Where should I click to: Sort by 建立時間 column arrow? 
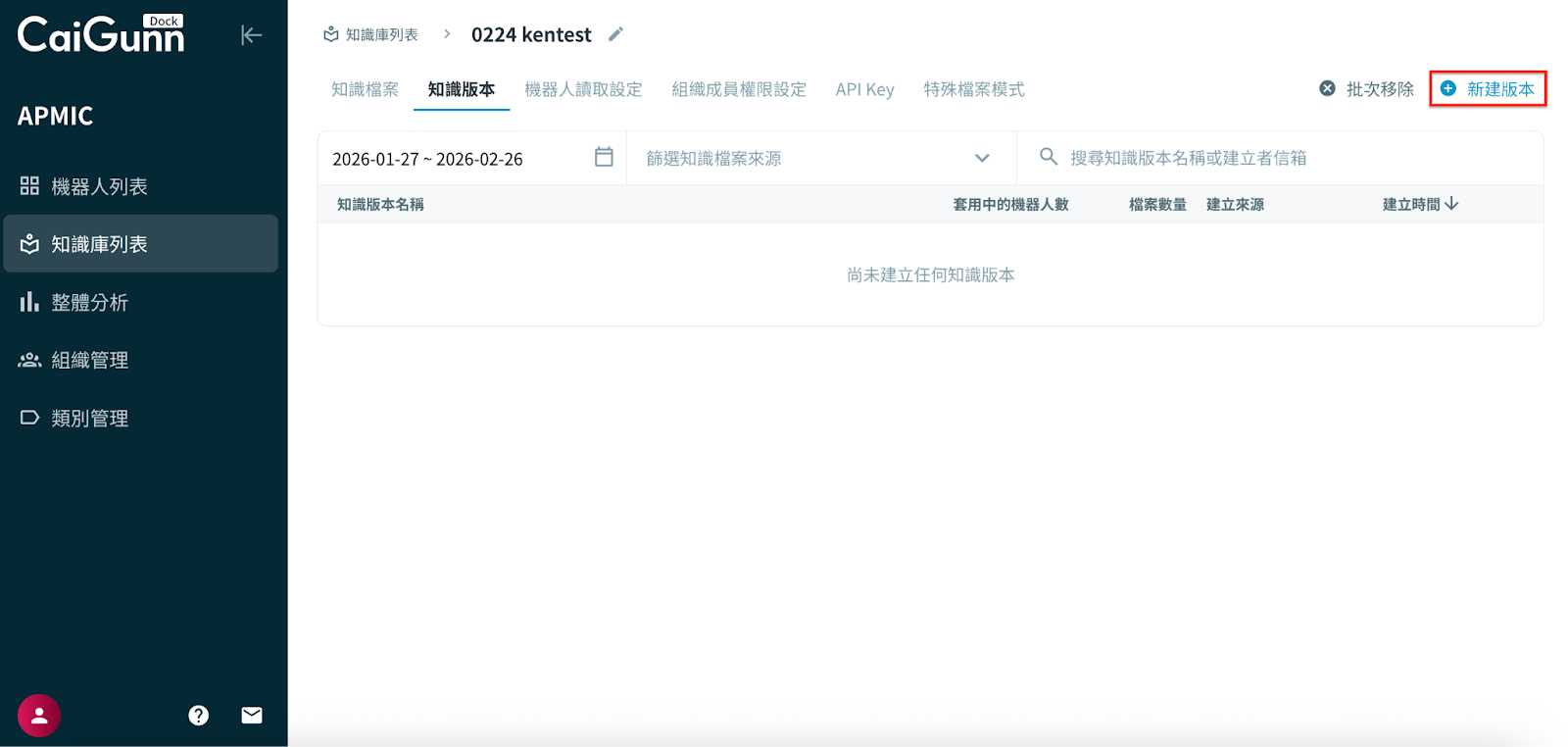point(1451,204)
